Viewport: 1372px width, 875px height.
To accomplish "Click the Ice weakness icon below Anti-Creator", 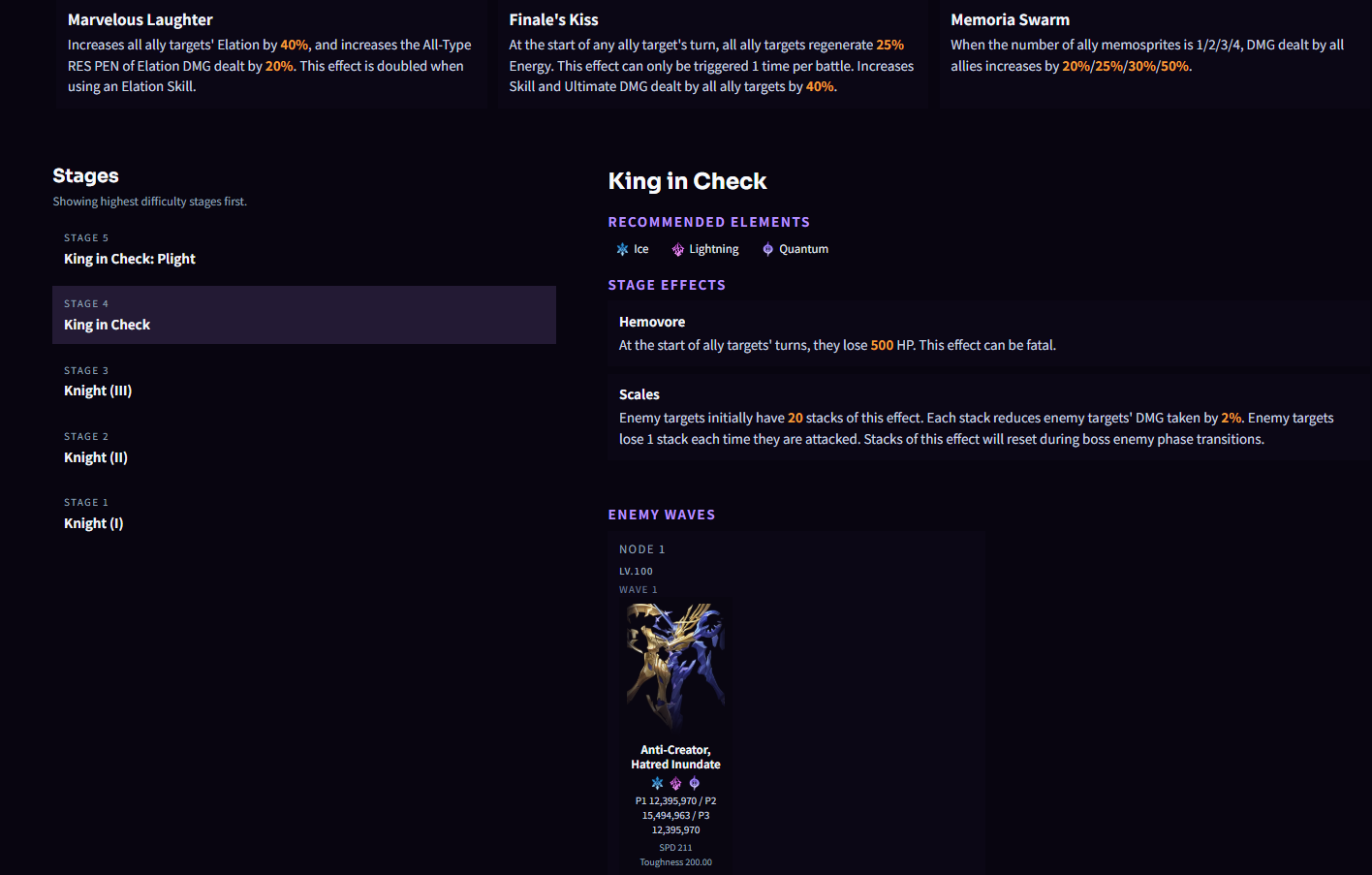I will click(x=657, y=783).
